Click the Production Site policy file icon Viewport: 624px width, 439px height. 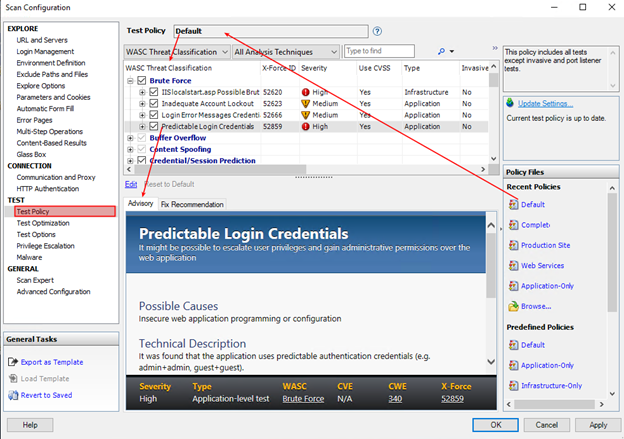[x=513, y=245]
